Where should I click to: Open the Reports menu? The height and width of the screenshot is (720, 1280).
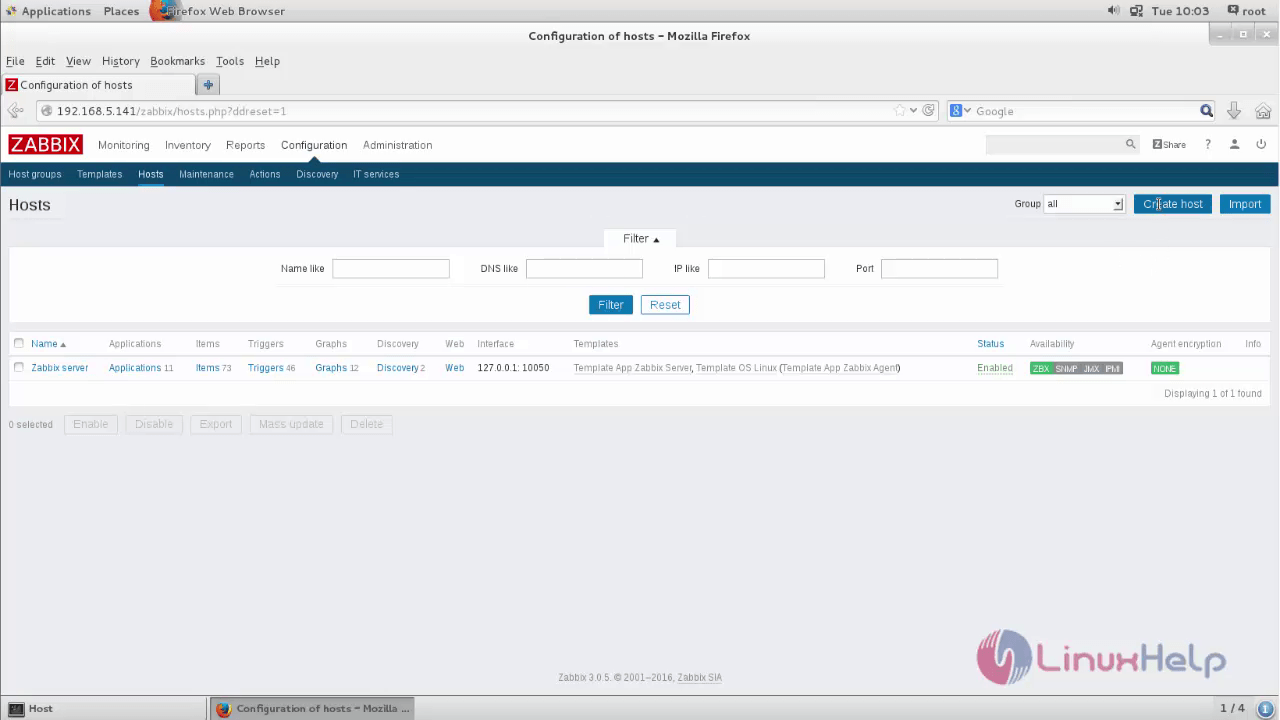coord(245,145)
